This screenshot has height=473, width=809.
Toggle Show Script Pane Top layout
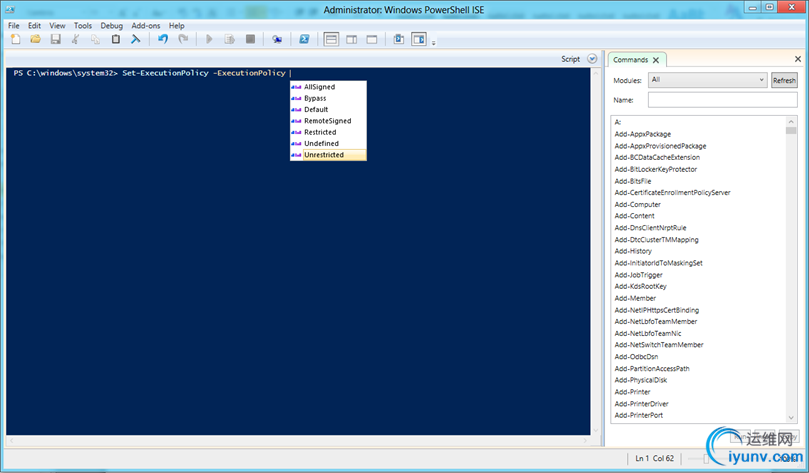click(x=331, y=39)
